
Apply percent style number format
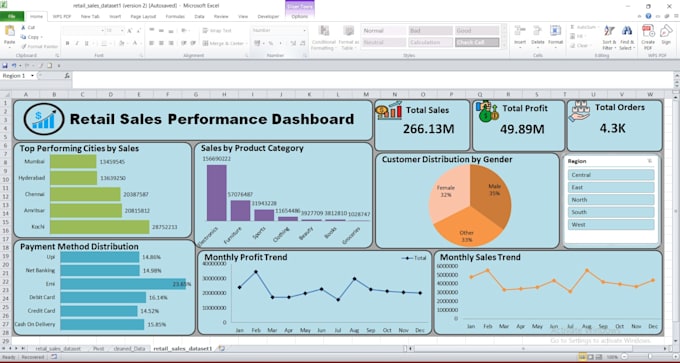point(271,43)
